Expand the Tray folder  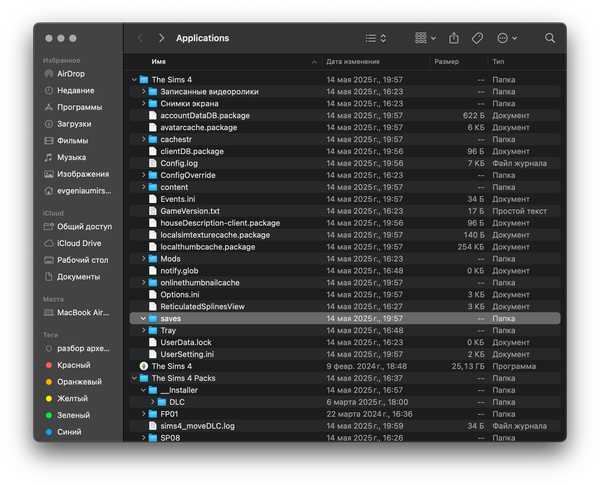point(143,331)
